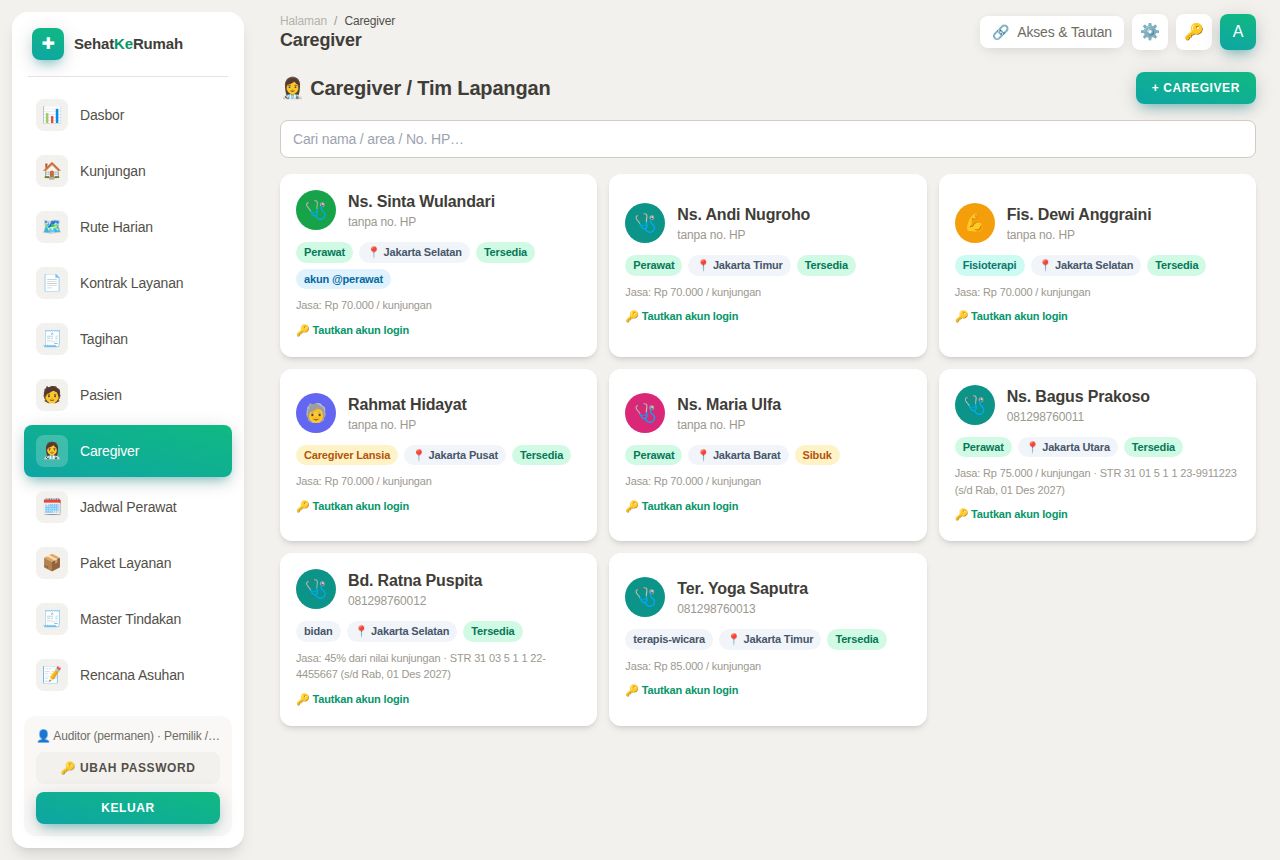Select the active Caregiver menu item
Viewport: 1280px width, 860px height.
[x=128, y=451]
